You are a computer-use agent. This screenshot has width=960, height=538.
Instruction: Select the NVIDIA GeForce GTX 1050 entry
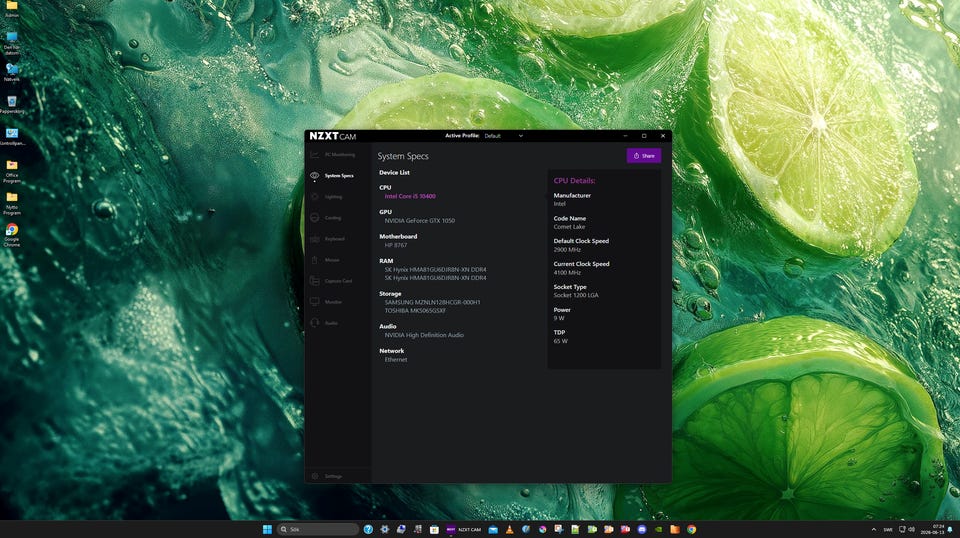point(419,220)
